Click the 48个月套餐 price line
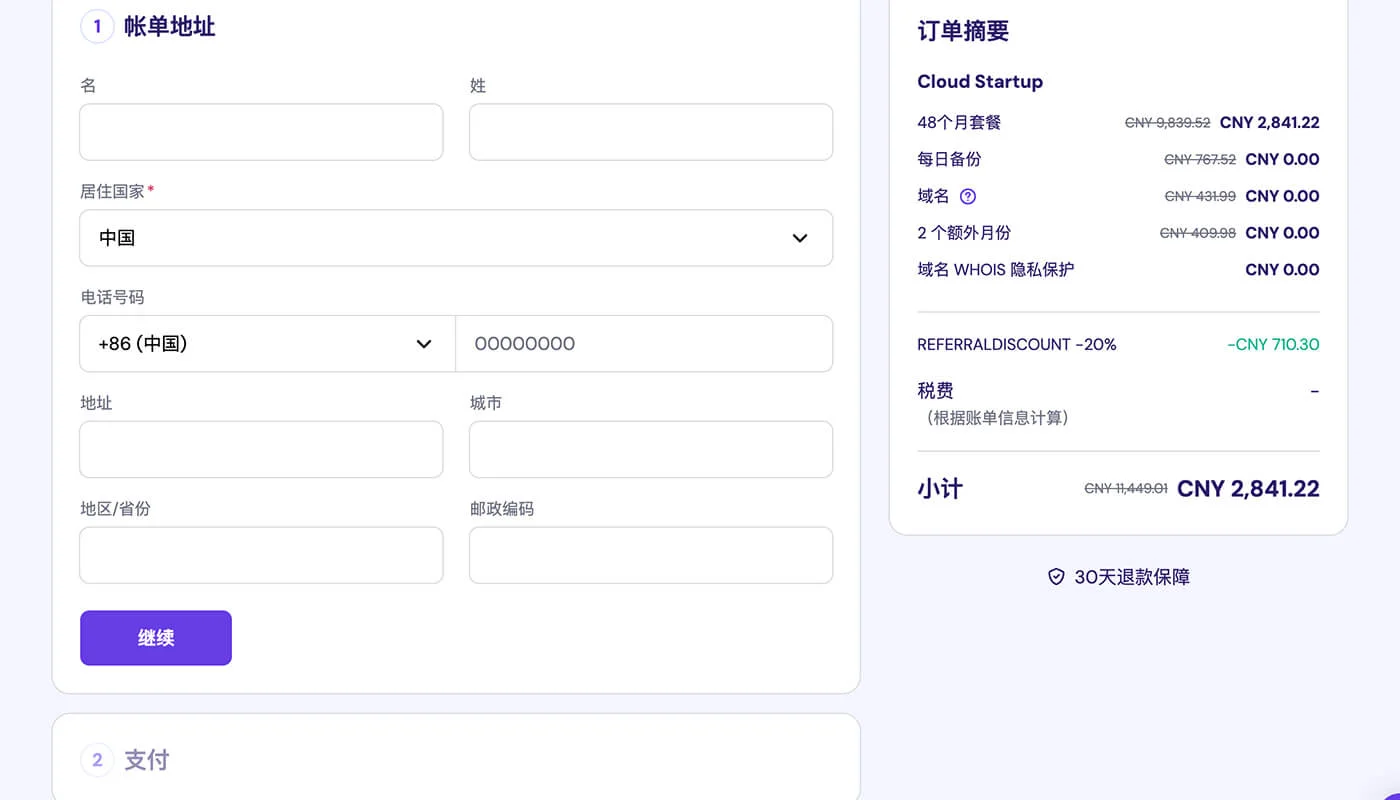This screenshot has height=800, width=1400. 959,122
